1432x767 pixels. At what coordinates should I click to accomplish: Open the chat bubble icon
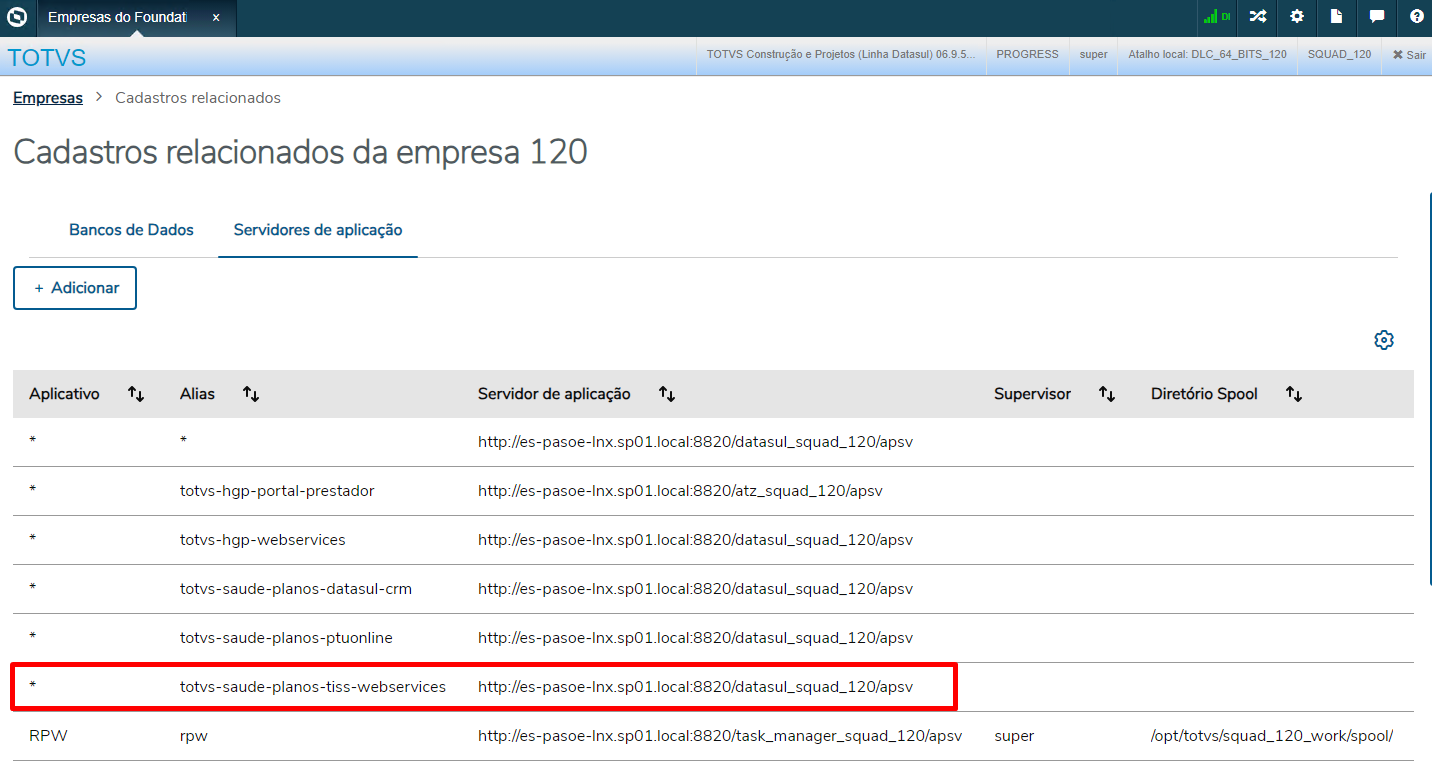pyautogui.click(x=1377, y=17)
